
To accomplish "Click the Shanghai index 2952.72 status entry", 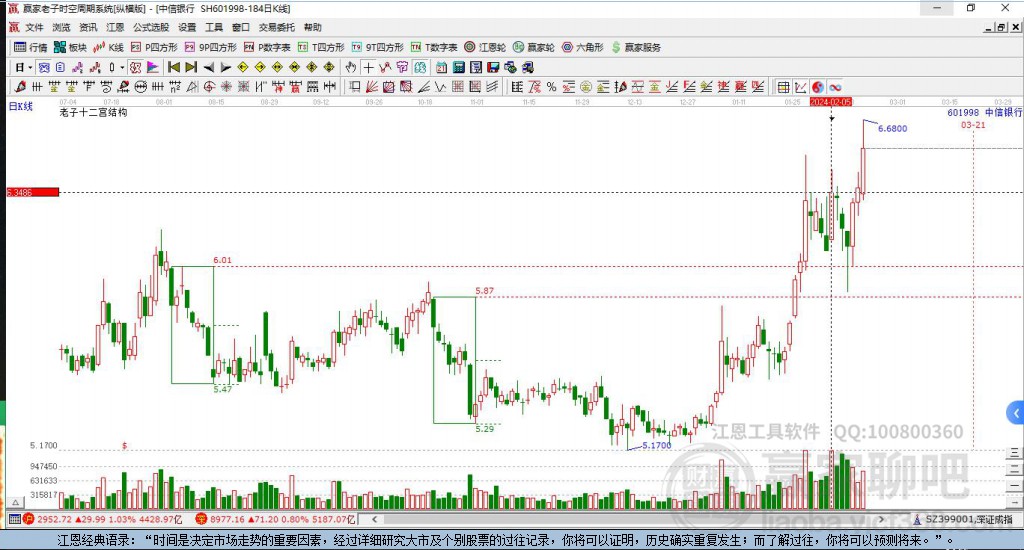I will [x=104, y=519].
